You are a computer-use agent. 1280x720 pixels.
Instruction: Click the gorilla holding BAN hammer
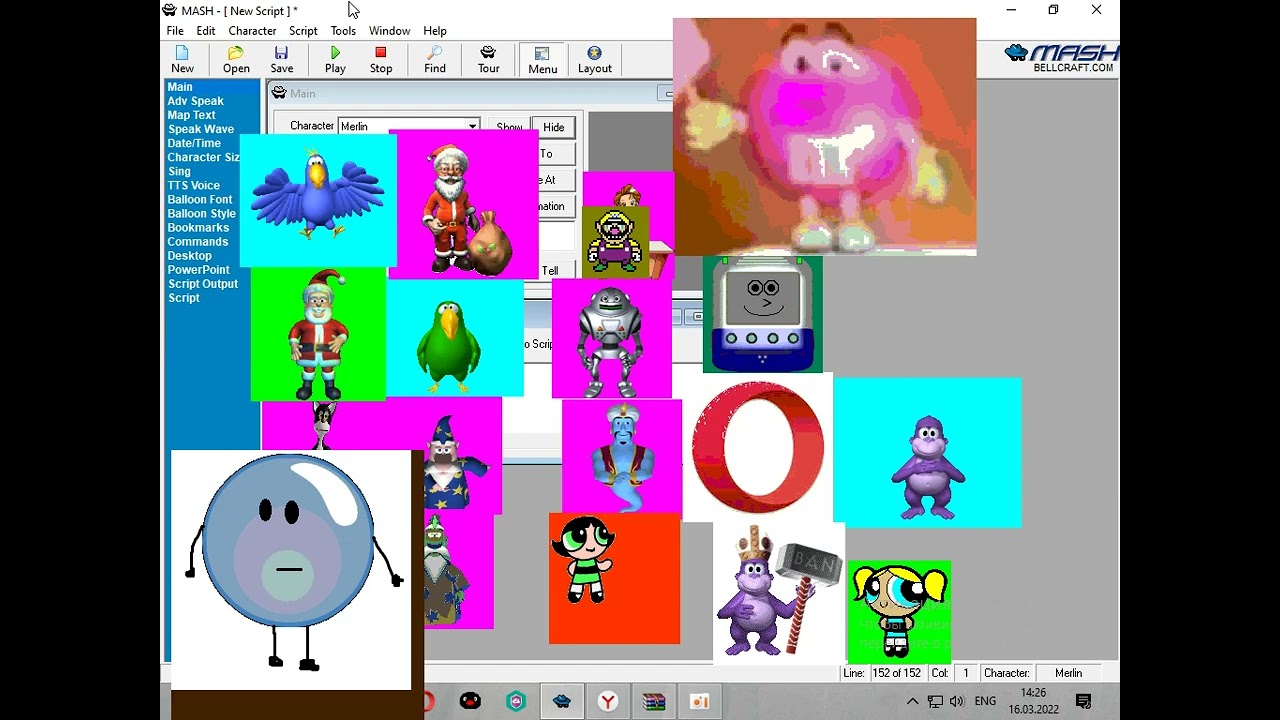(779, 593)
